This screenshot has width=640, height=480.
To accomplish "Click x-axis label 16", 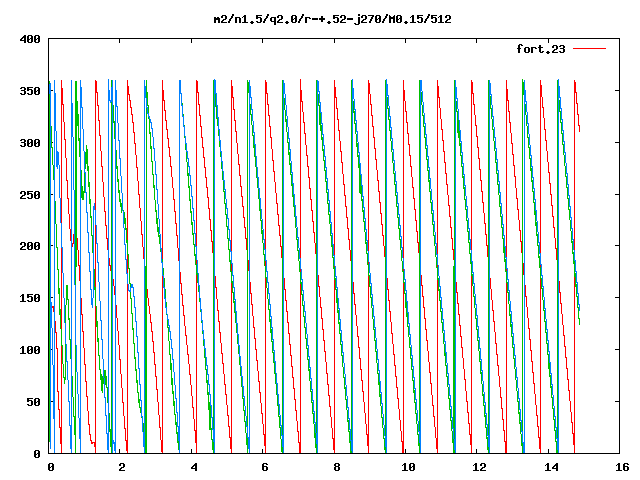I will [x=622, y=467].
